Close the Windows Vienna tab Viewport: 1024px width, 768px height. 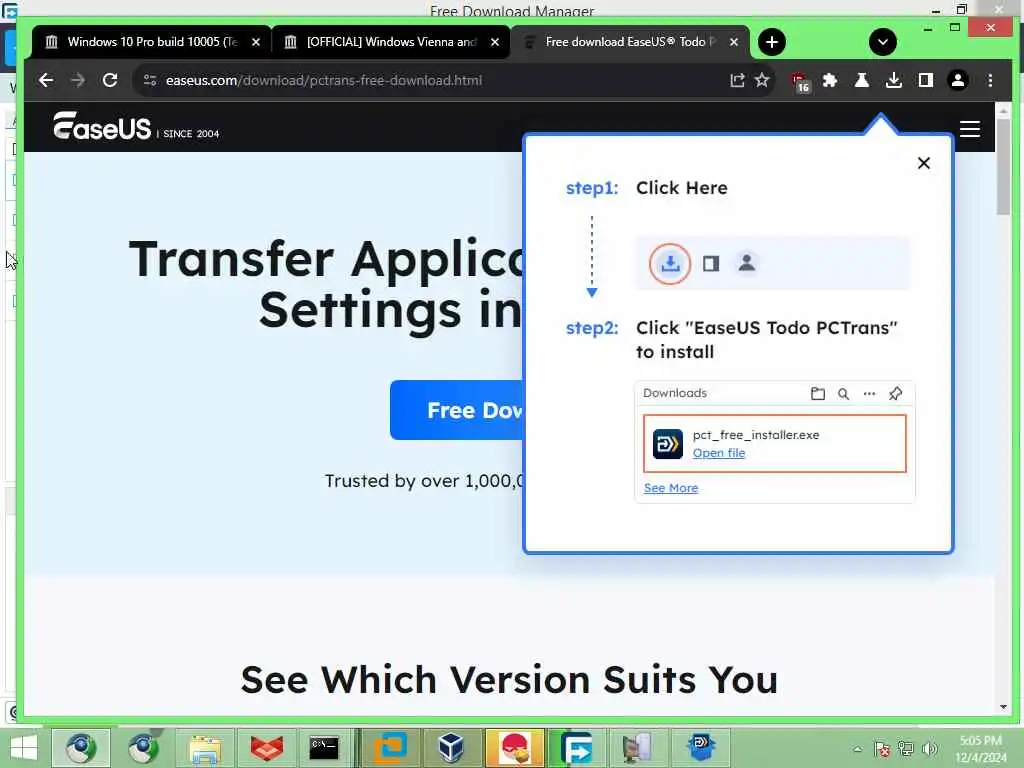(495, 42)
